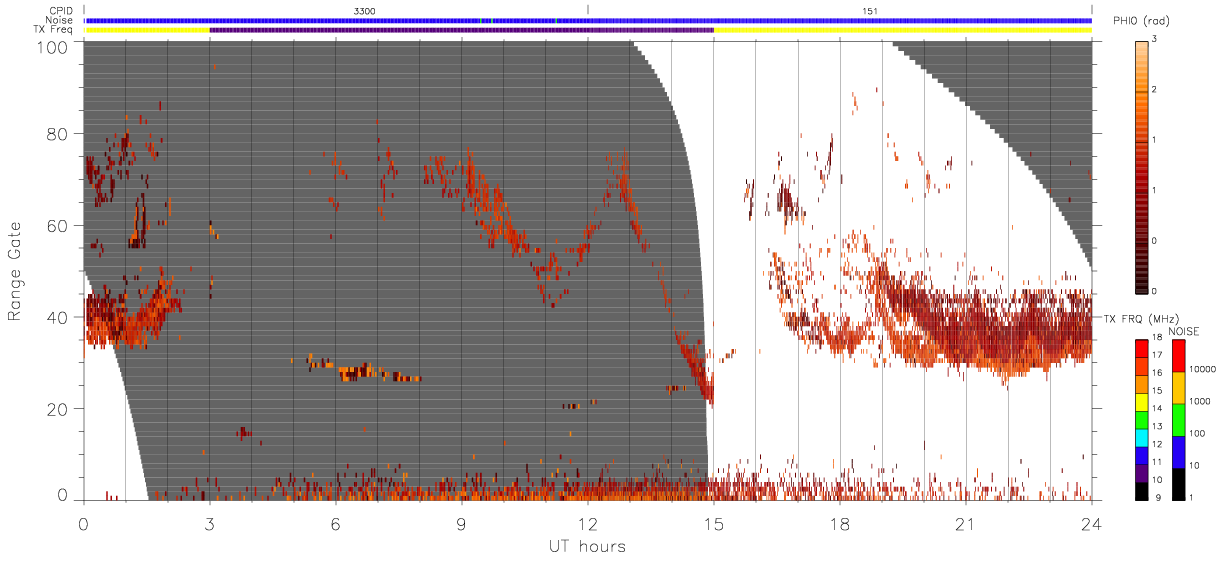The image size is (1228, 567).
Task: Click the black 9–10 MHz TX FRQ swatch
Action: [1141, 491]
